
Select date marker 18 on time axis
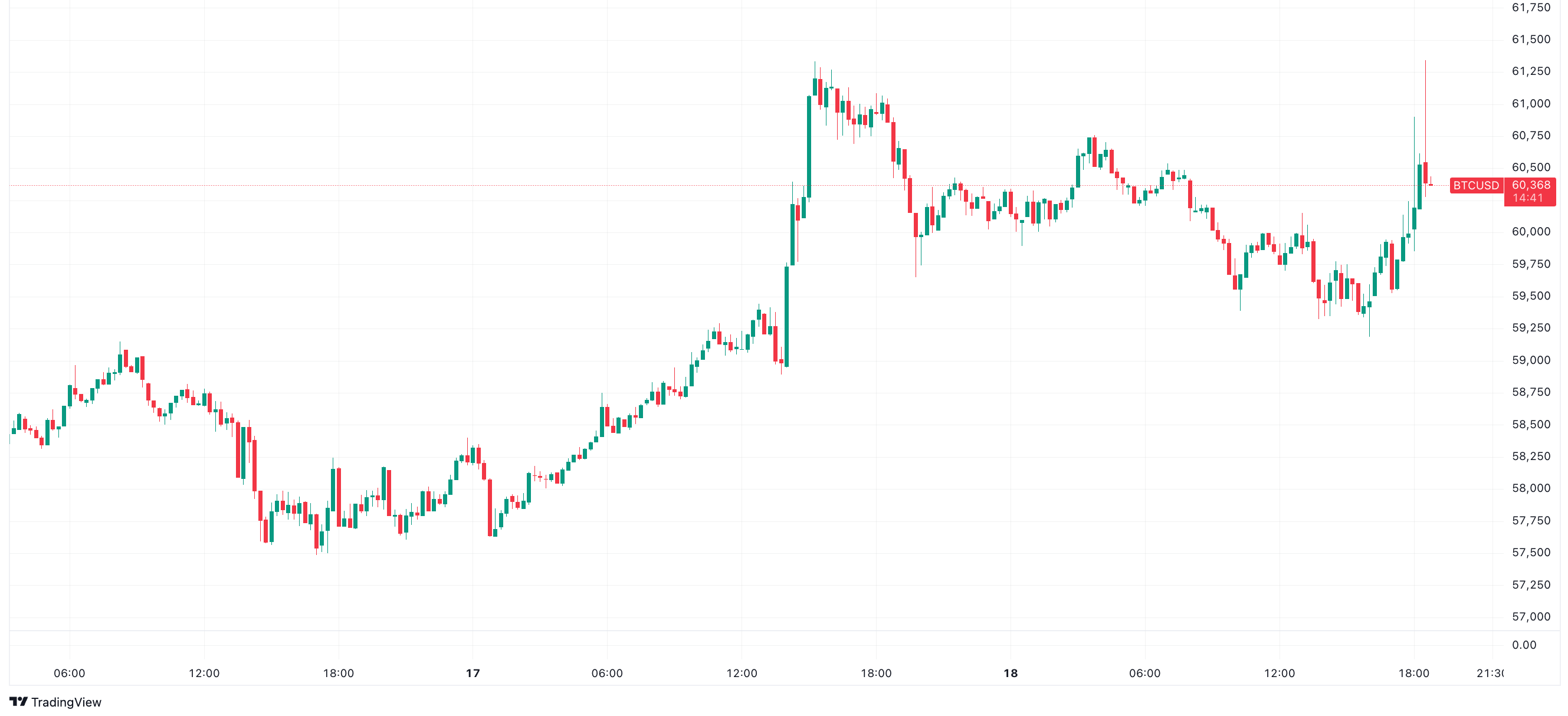[x=1011, y=674]
